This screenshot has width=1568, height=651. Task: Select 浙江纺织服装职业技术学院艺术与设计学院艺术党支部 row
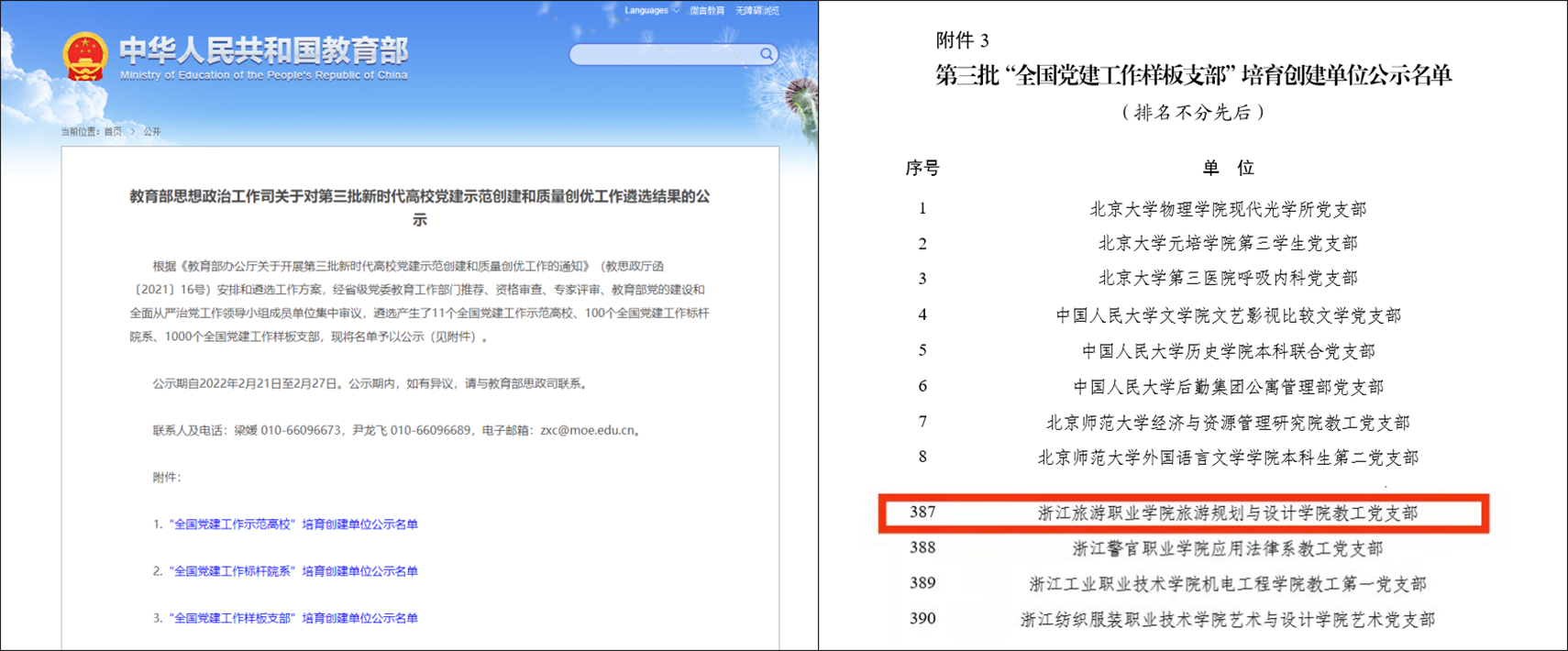tap(1228, 620)
